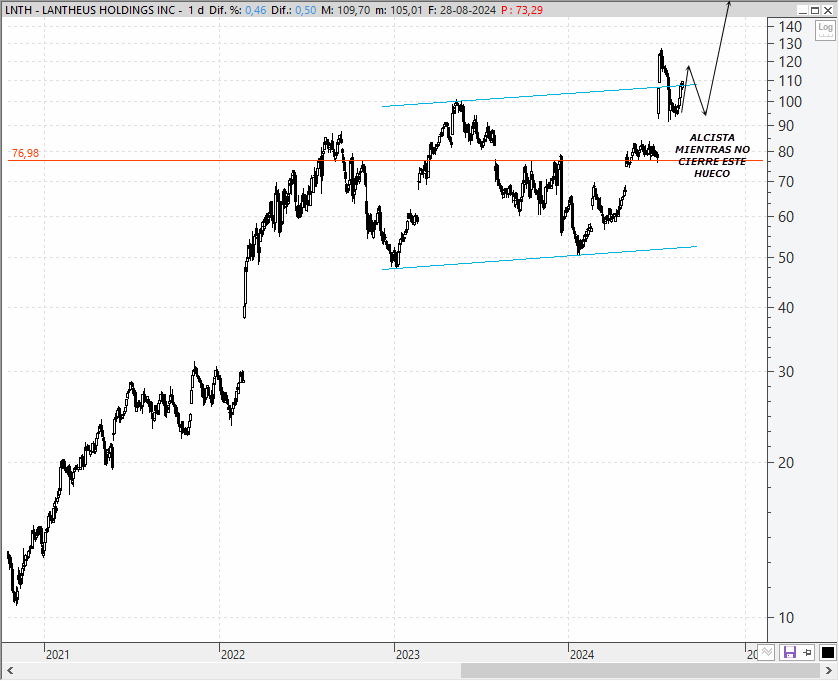Viewport: 839px width, 681px height.
Task: Minimize the LNTH chart window
Action: 803,10
